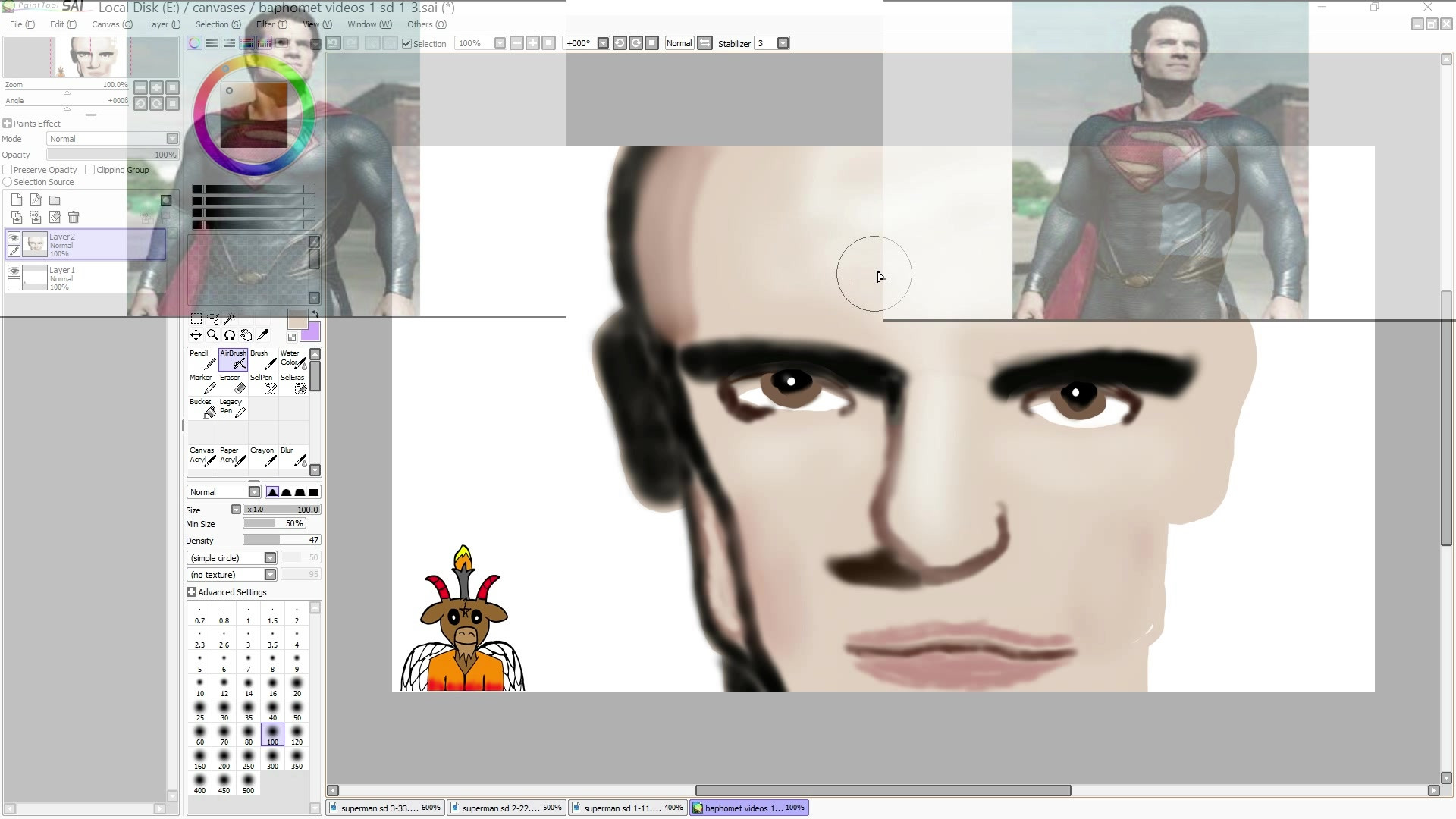Choose brush size preset 500
1456x819 pixels.
click(x=248, y=784)
